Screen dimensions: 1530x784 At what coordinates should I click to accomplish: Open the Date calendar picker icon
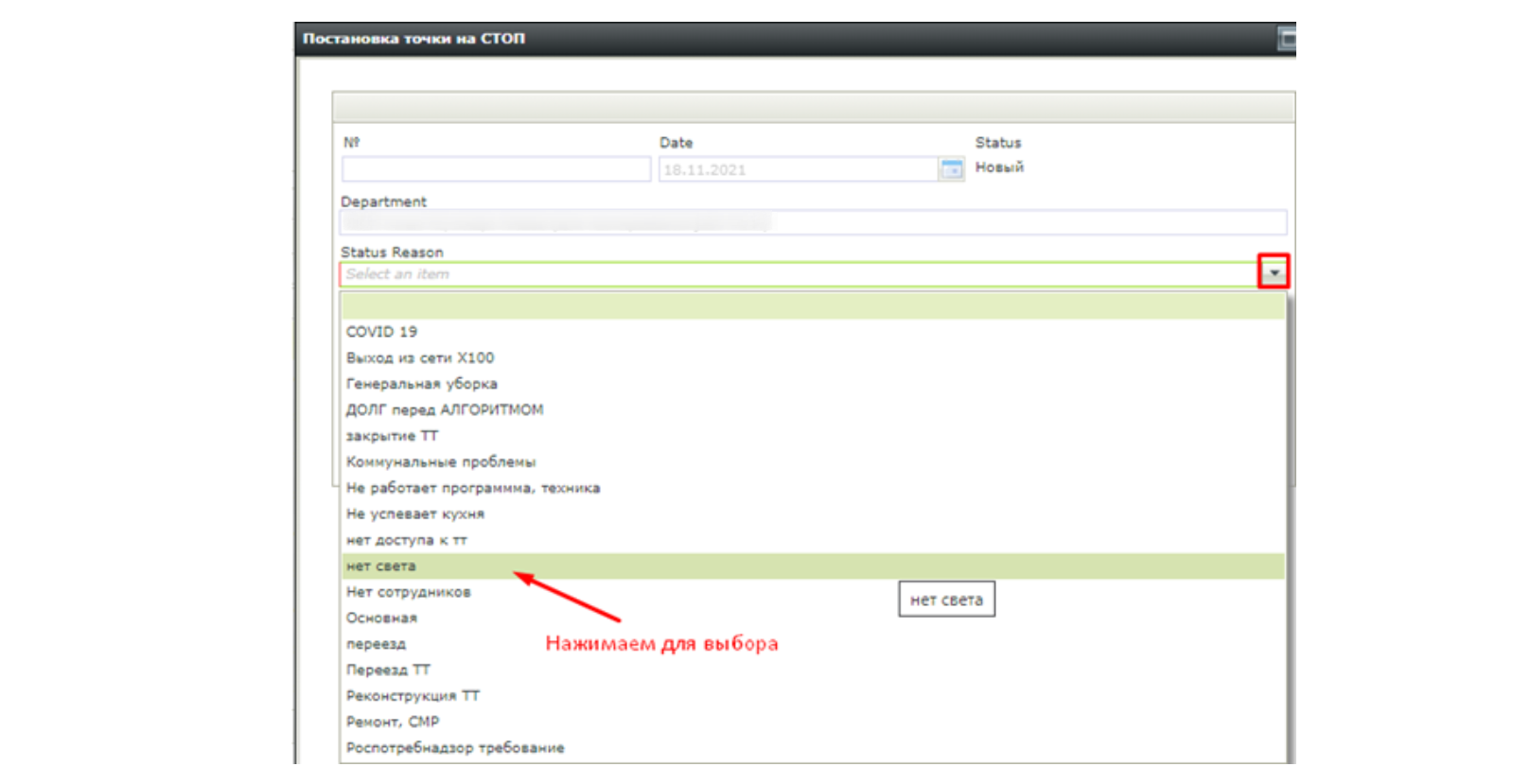tap(951, 169)
